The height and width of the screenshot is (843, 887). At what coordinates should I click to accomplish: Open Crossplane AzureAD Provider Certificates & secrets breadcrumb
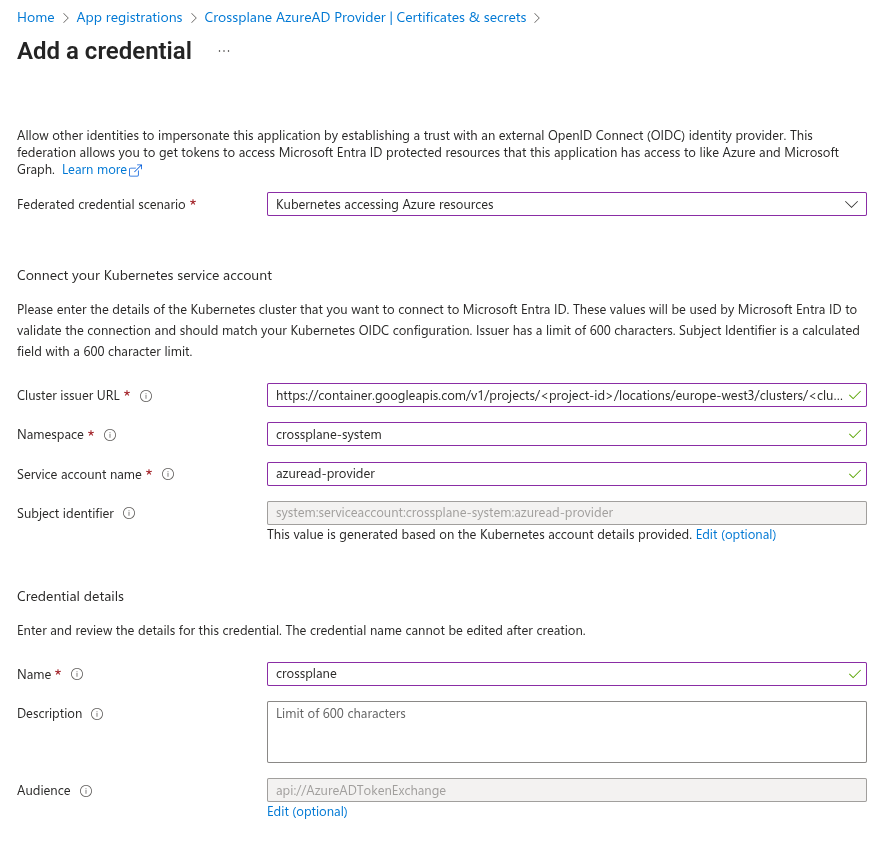[x=365, y=18]
